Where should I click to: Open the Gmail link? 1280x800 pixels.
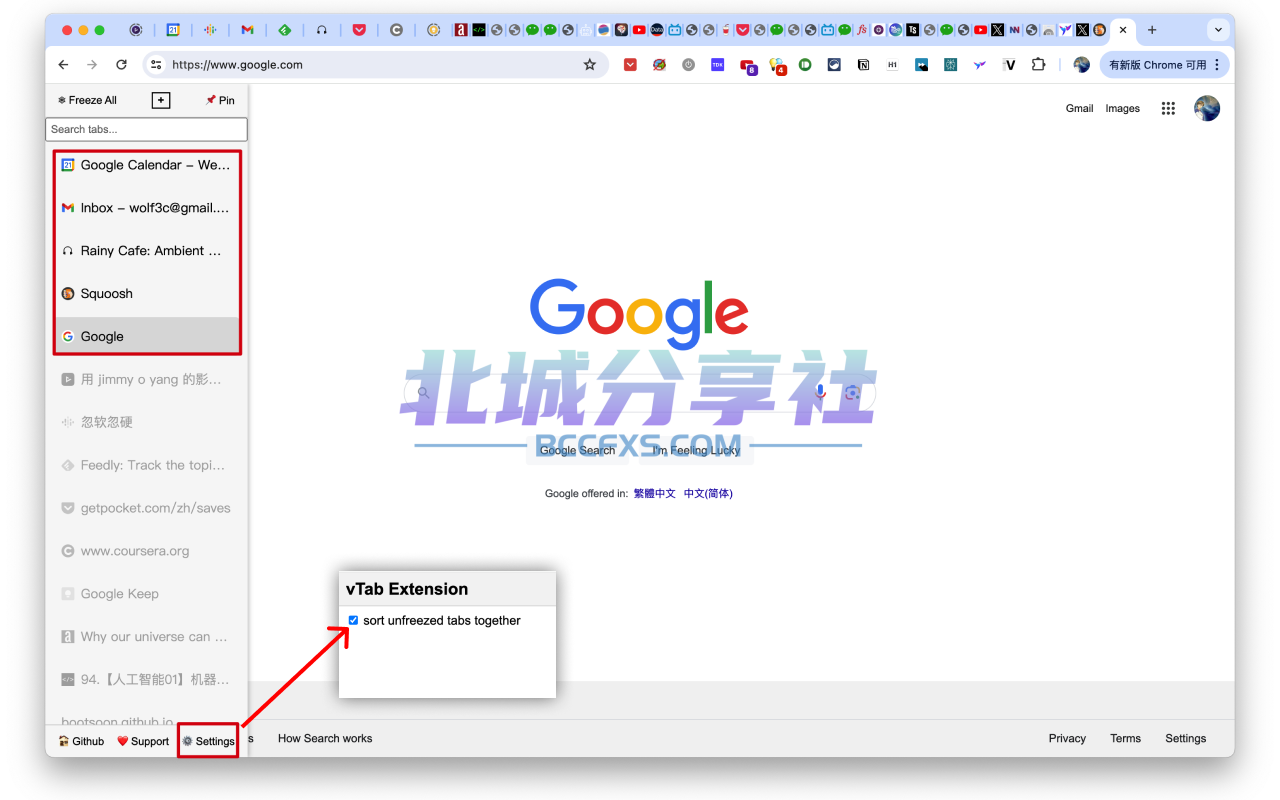[x=1079, y=108]
